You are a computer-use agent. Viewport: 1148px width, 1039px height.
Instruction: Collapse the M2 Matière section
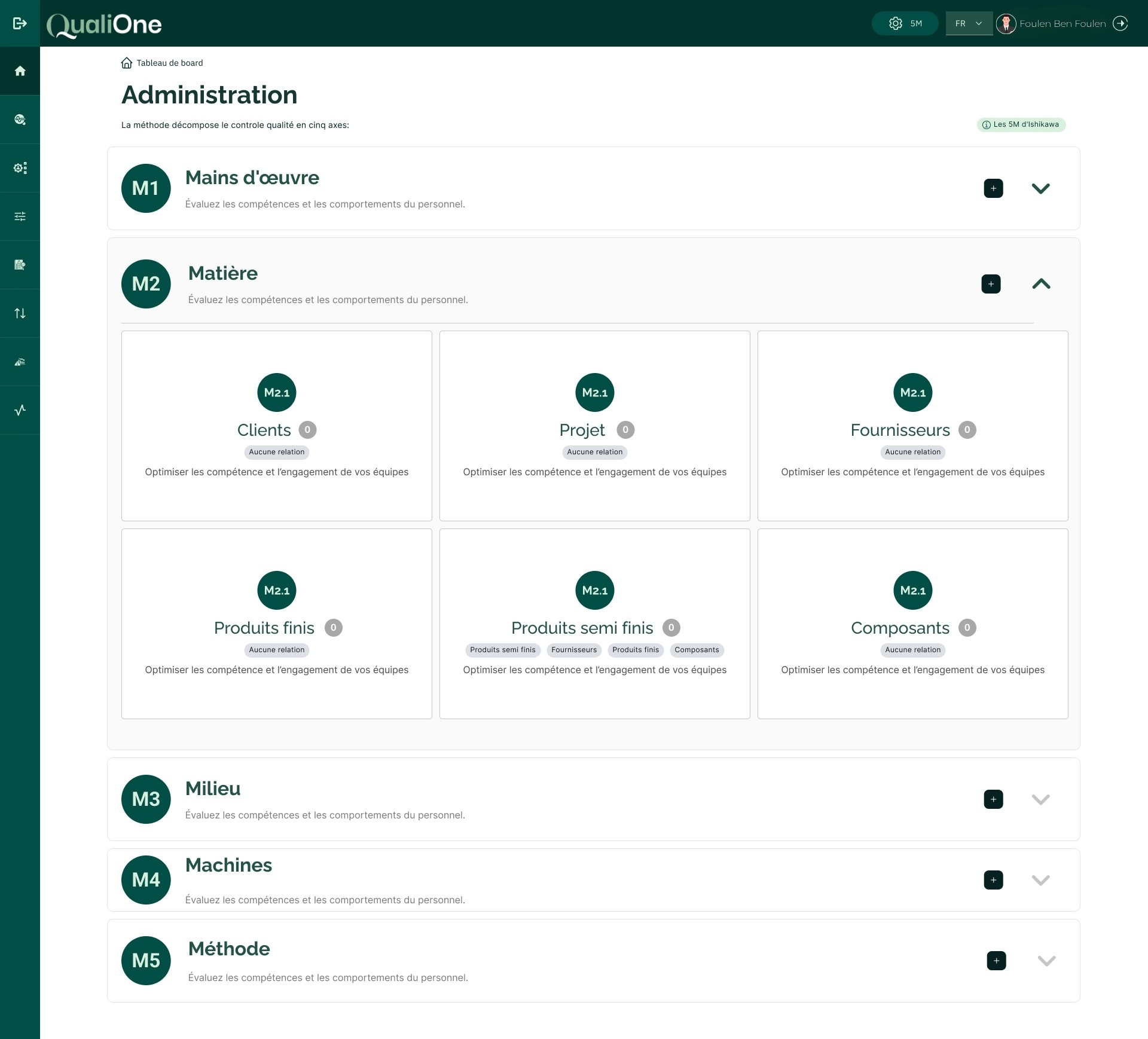coord(1040,284)
